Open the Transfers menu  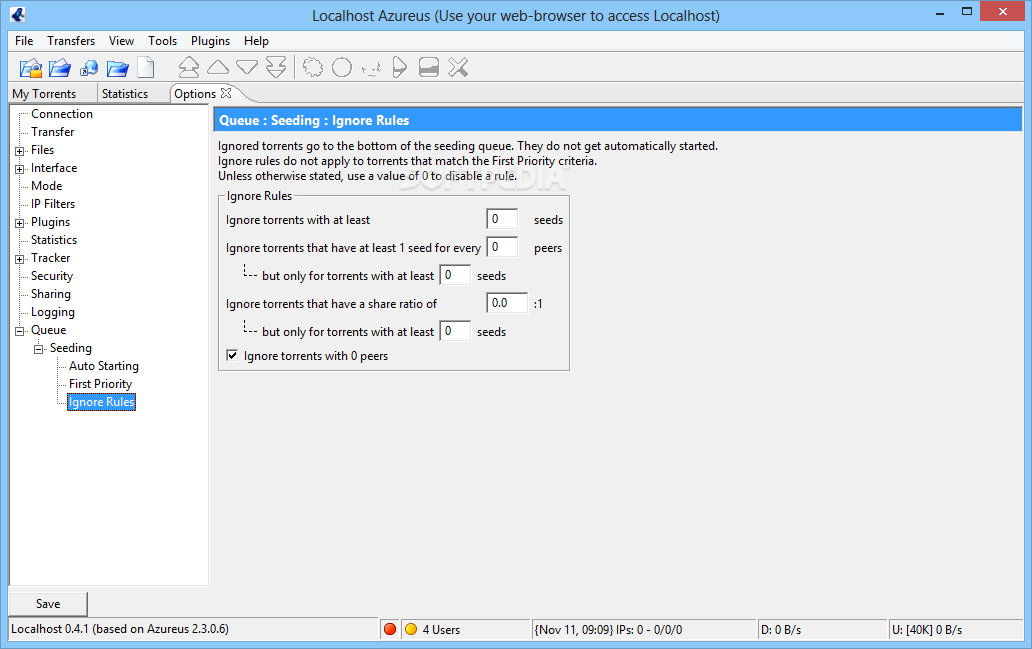71,41
